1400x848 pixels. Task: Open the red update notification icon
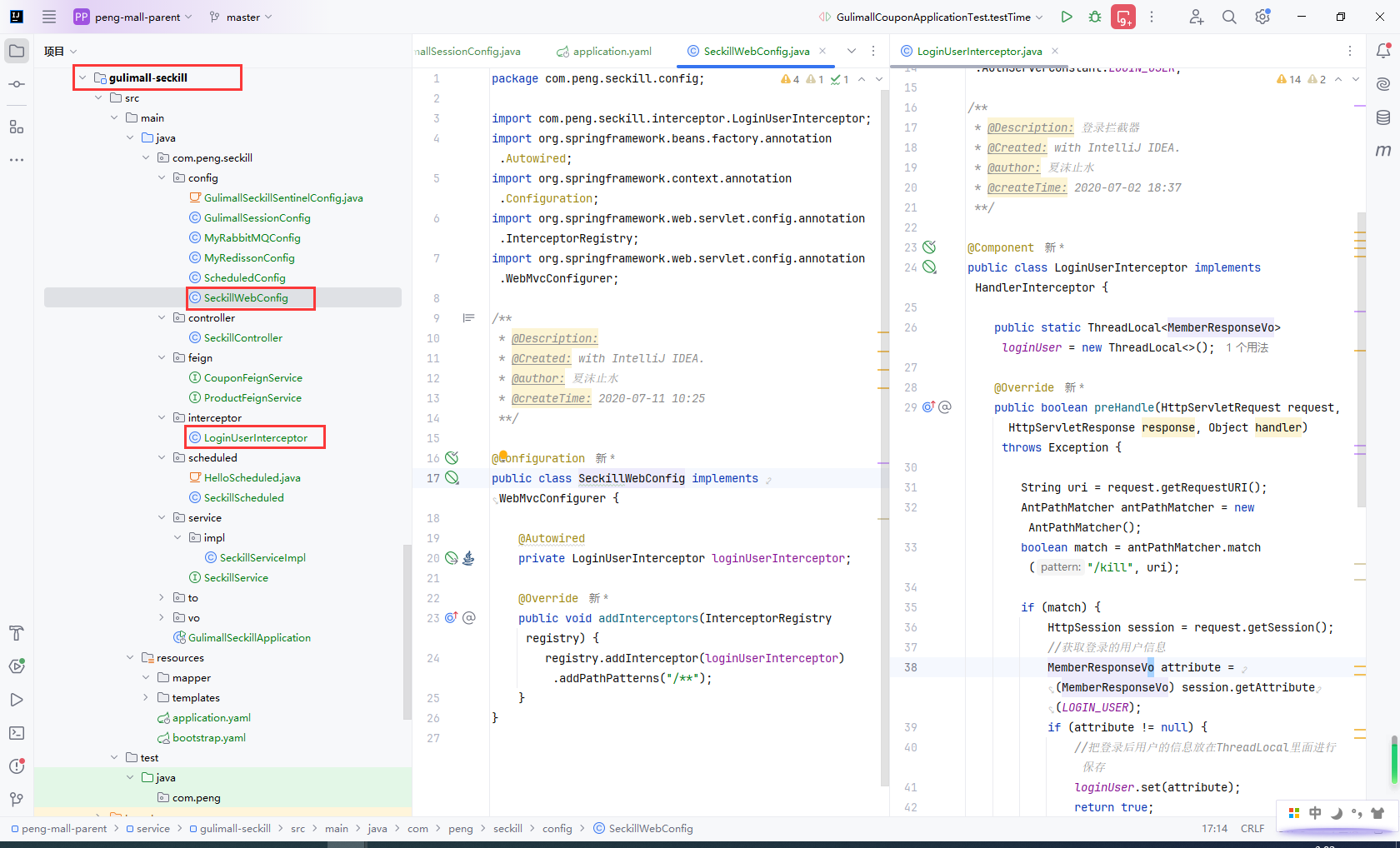pyautogui.click(x=1123, y=17)
